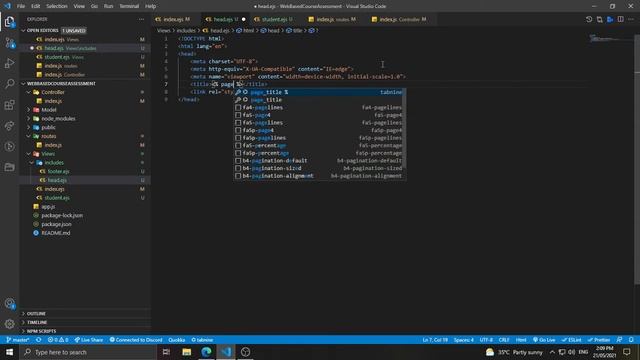The image size is (640, 360).
Task: Click Connected to Discord status item
Action: point(136,340)
